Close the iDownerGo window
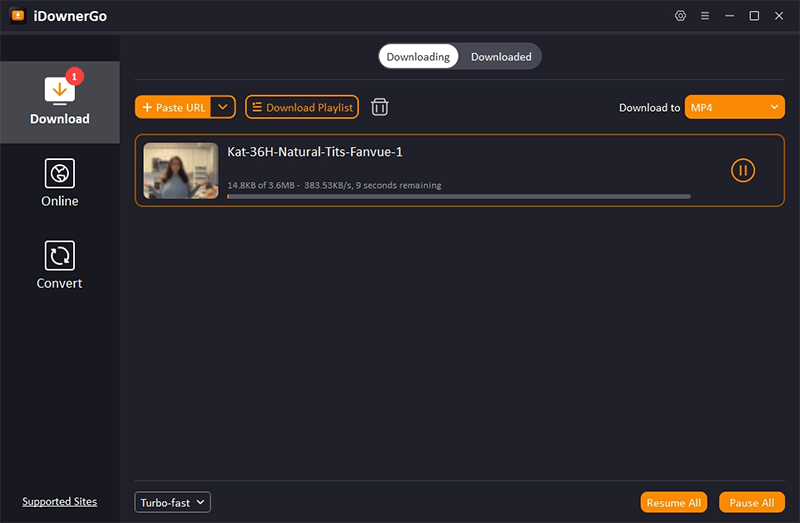The image size is (800, 523). [779, 16]
